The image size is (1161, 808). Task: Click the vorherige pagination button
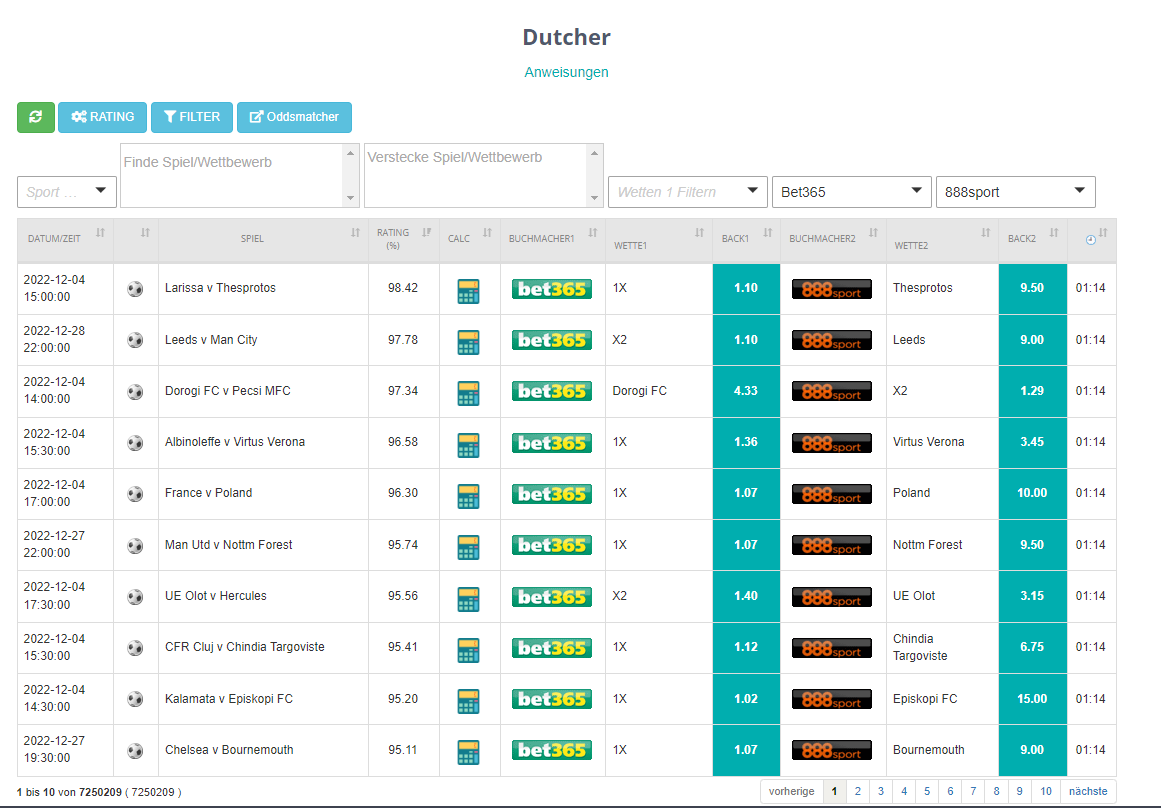tap(792, 791)
